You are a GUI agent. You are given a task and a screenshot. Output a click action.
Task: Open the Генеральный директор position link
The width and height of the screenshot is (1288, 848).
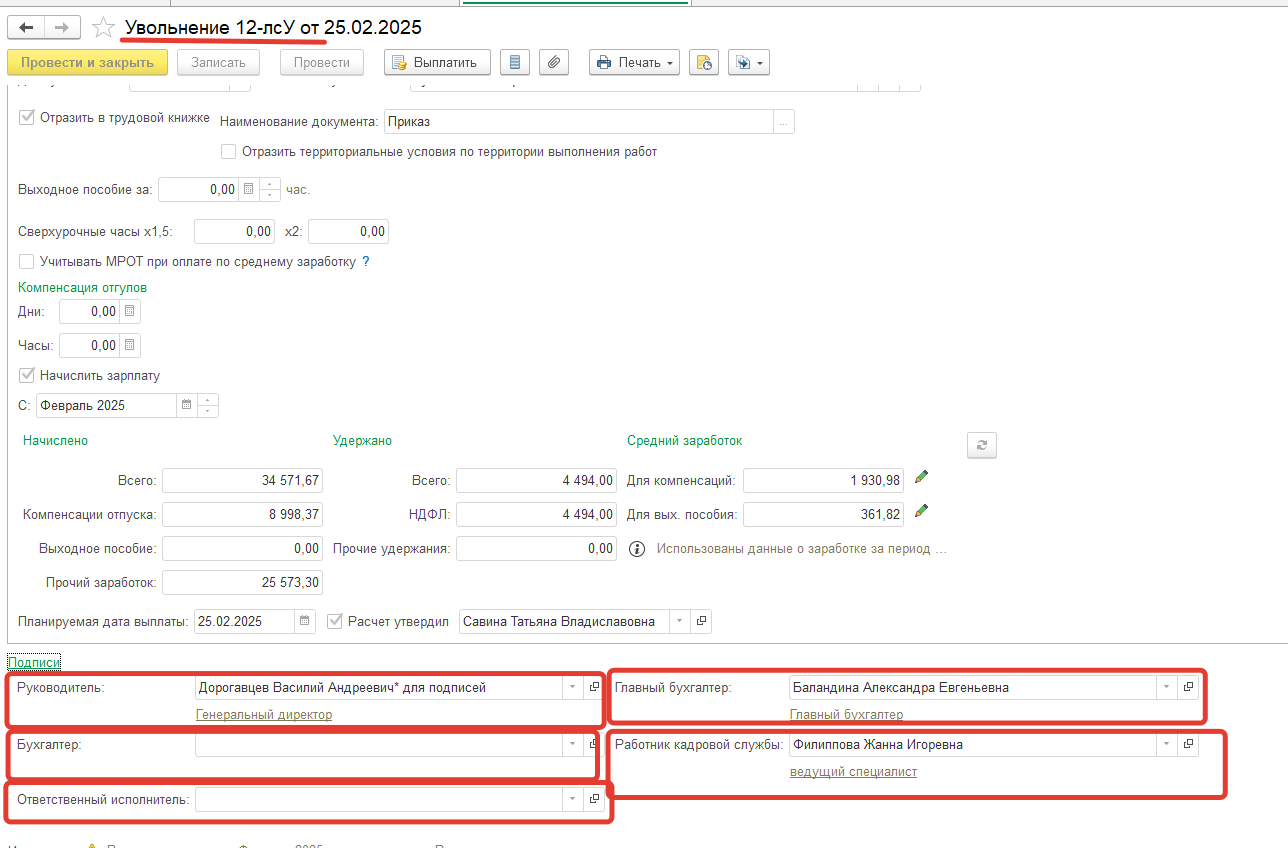click(263, 714)
